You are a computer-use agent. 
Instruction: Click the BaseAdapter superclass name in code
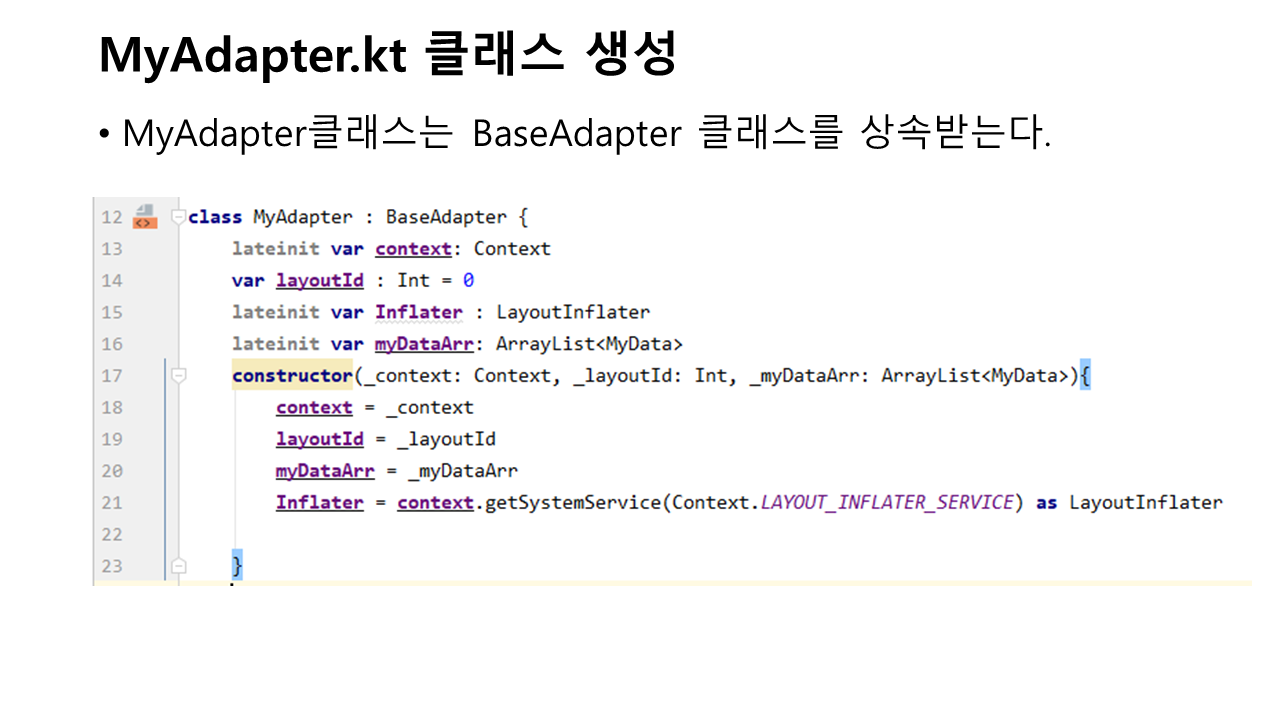(445, 217)
